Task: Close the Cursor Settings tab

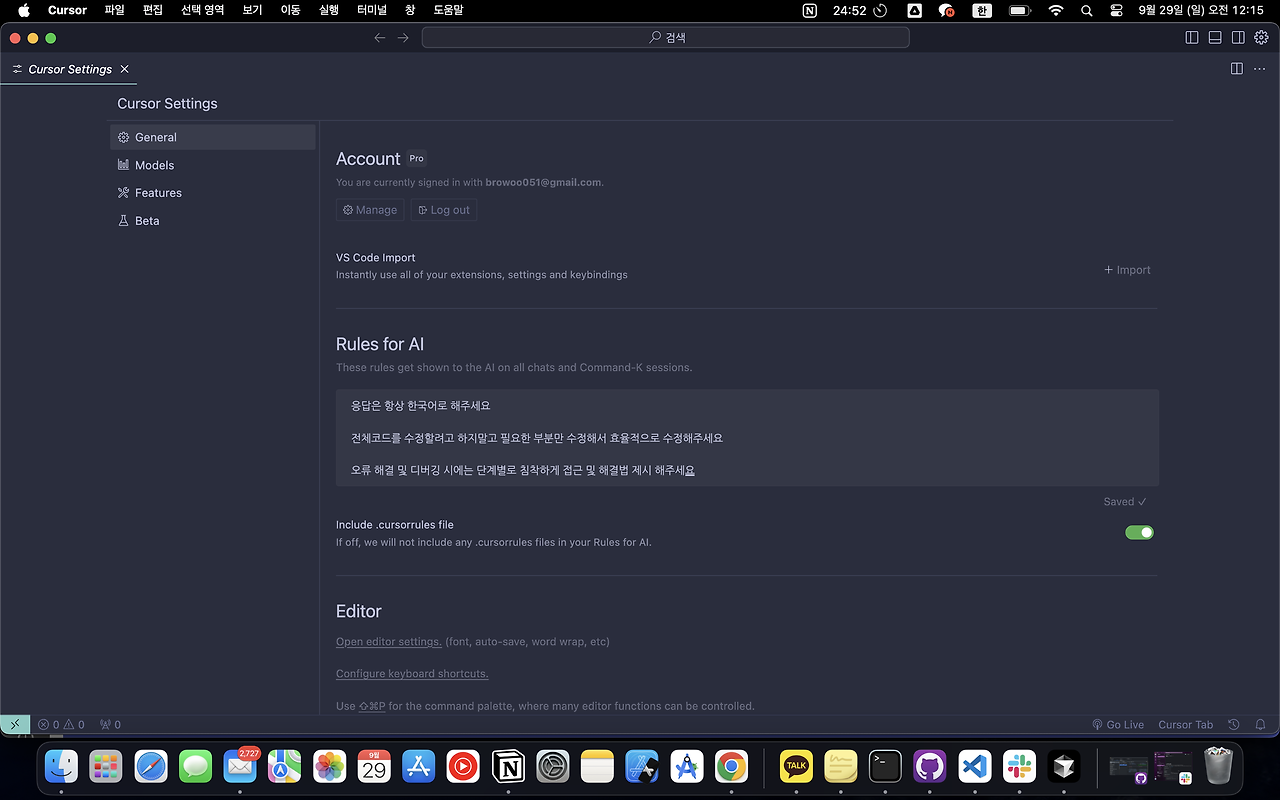Action: click(x=124, y=69)
